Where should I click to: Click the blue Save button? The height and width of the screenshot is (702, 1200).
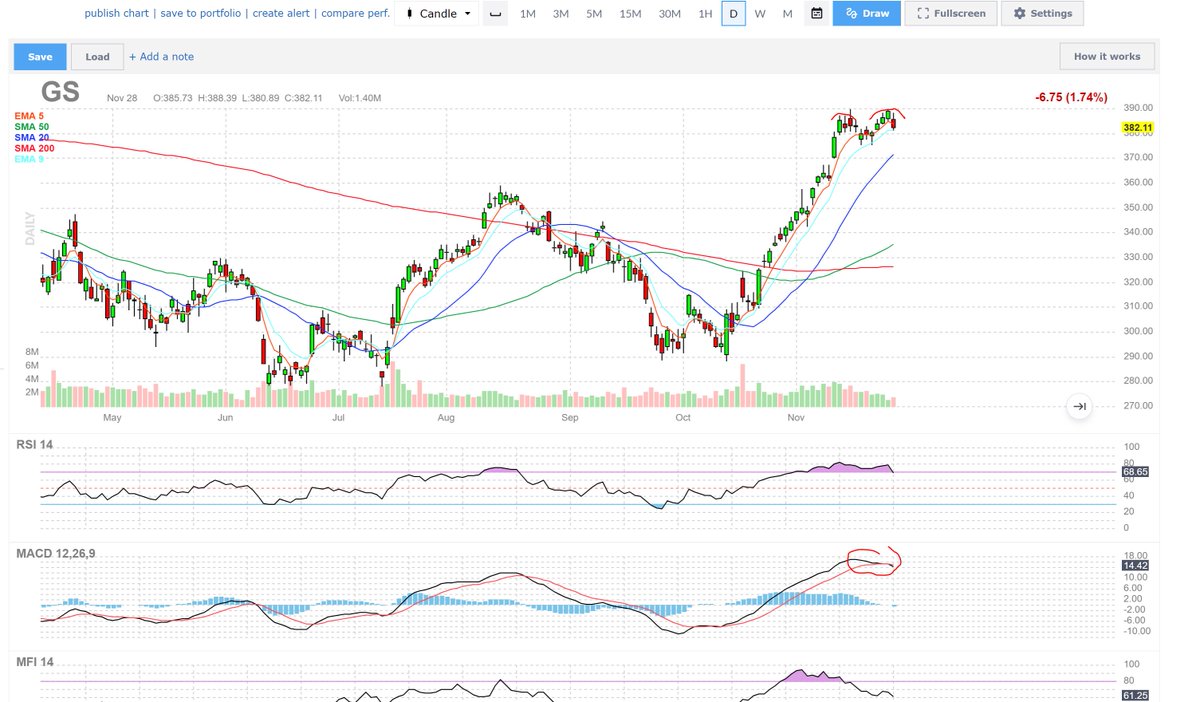40,57
